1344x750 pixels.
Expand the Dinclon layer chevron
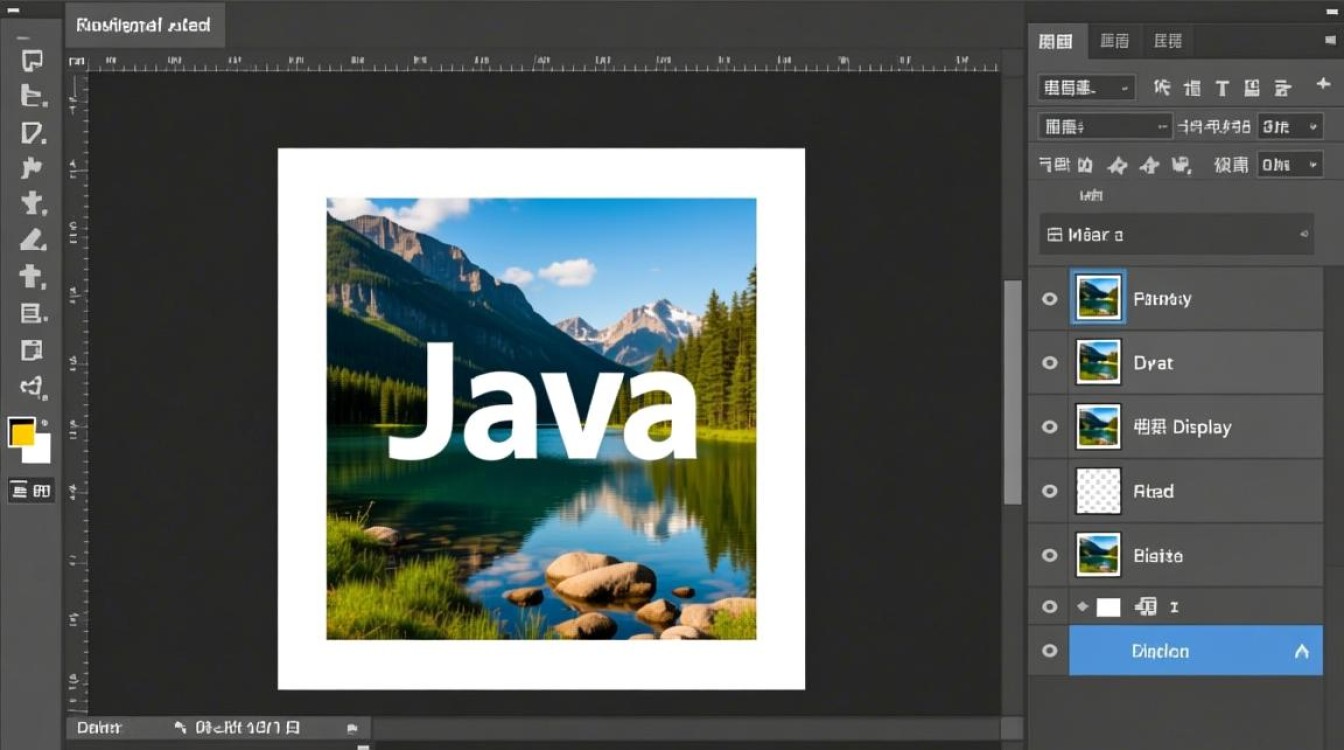coord(1301,651)
